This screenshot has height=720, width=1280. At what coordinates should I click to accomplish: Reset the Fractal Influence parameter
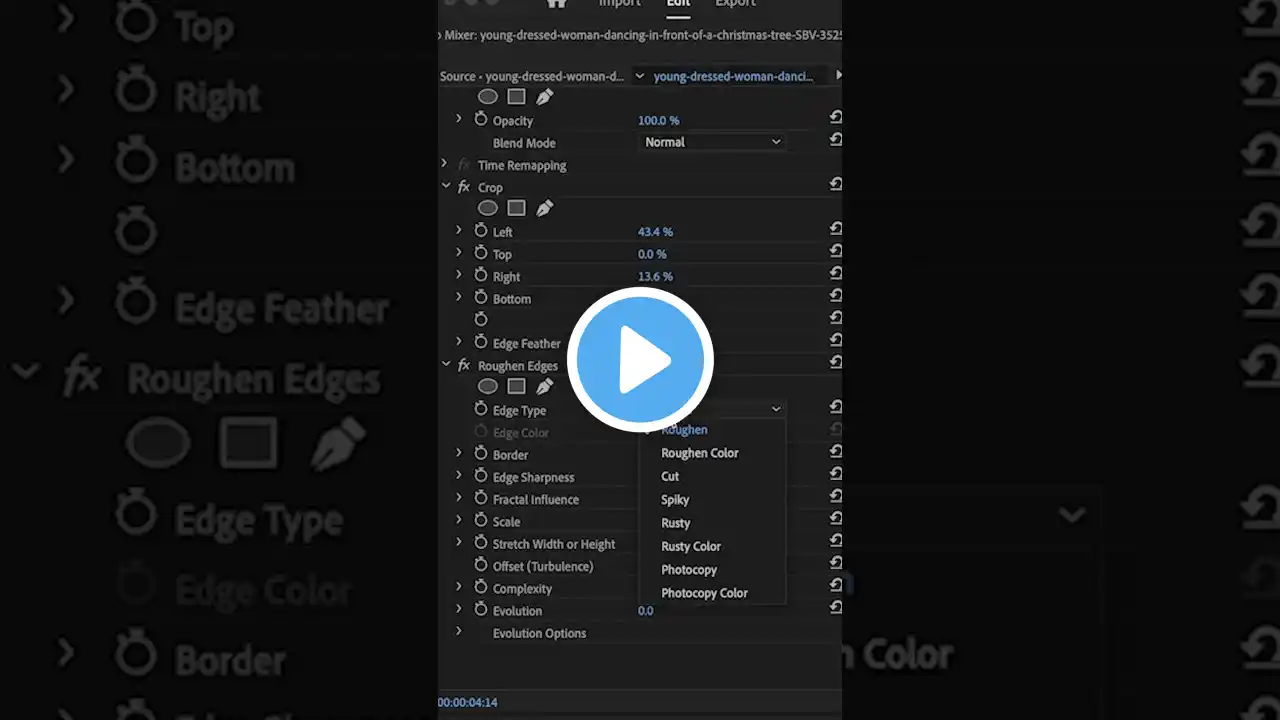[835, 496]
